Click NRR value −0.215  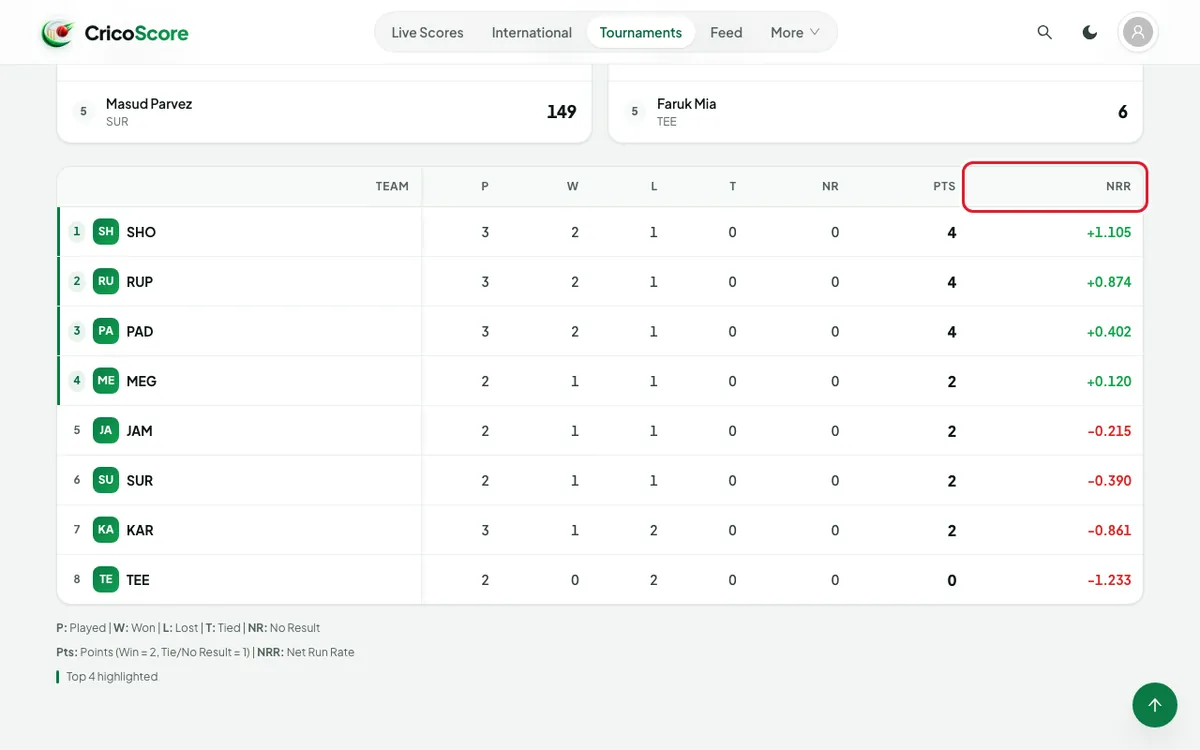coord(1109,431)
